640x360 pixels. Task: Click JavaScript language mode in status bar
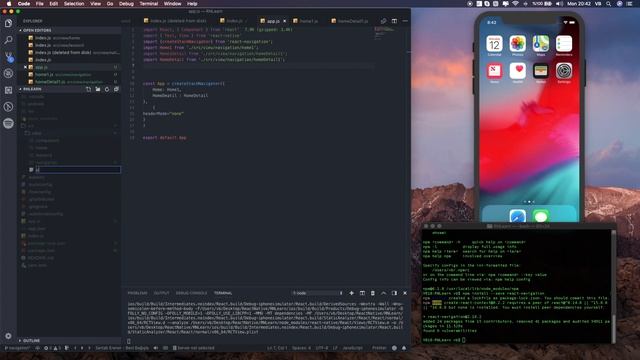click(352, 348)
